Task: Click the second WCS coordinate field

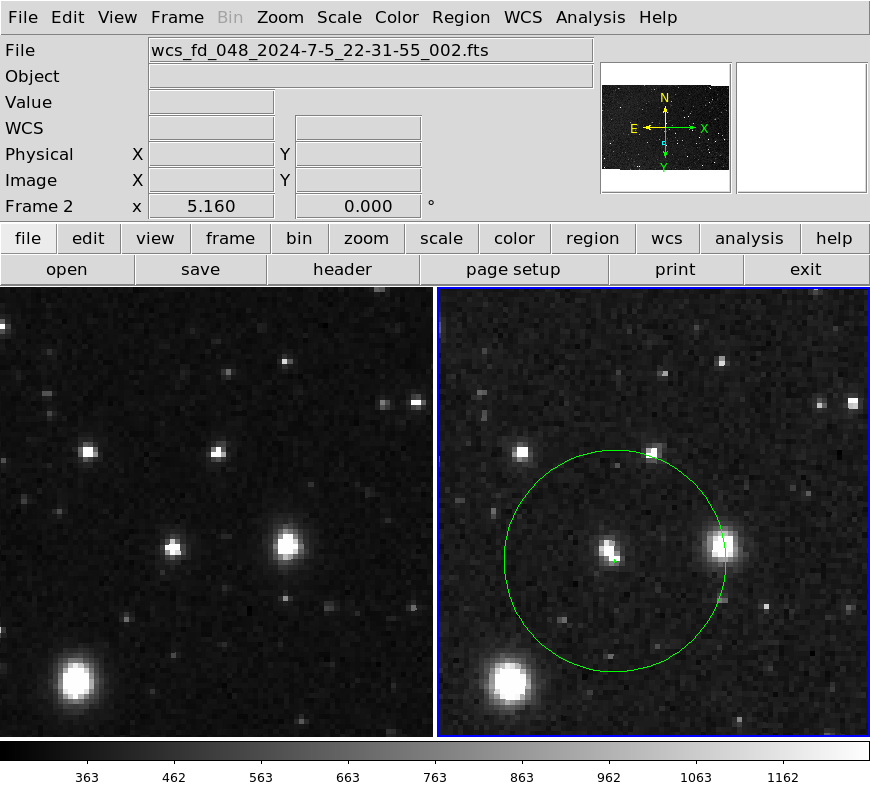Action: [358, 129]
